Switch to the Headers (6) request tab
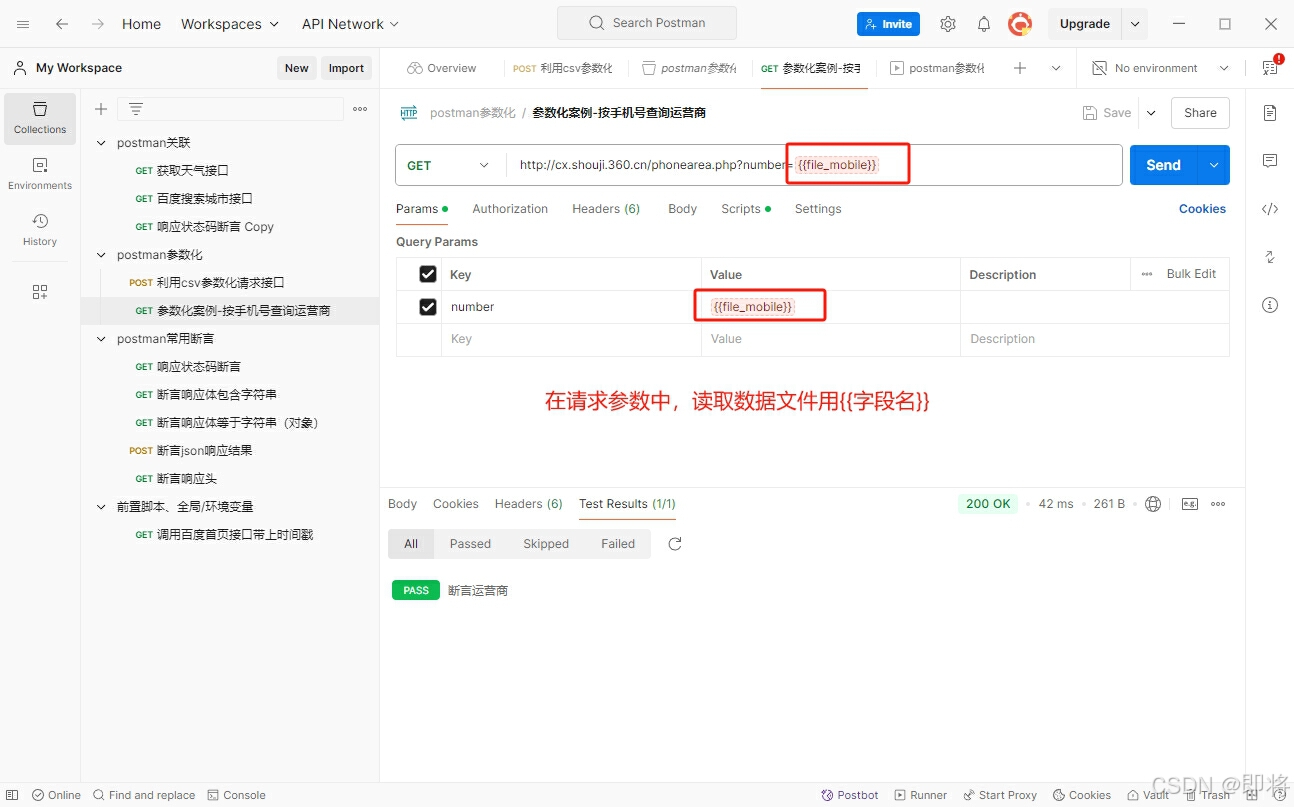Viewport: 1294px width, 807px height. point(606,209)
